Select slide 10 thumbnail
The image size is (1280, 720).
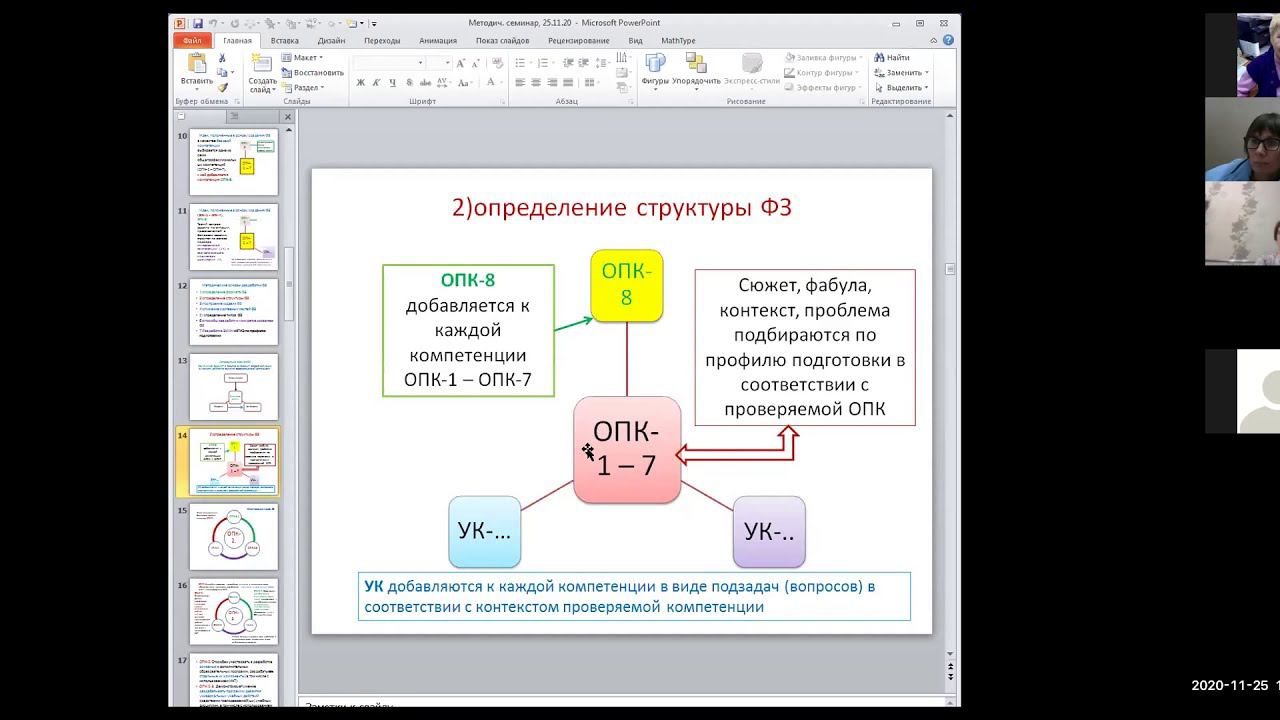(x=233, y=163)
